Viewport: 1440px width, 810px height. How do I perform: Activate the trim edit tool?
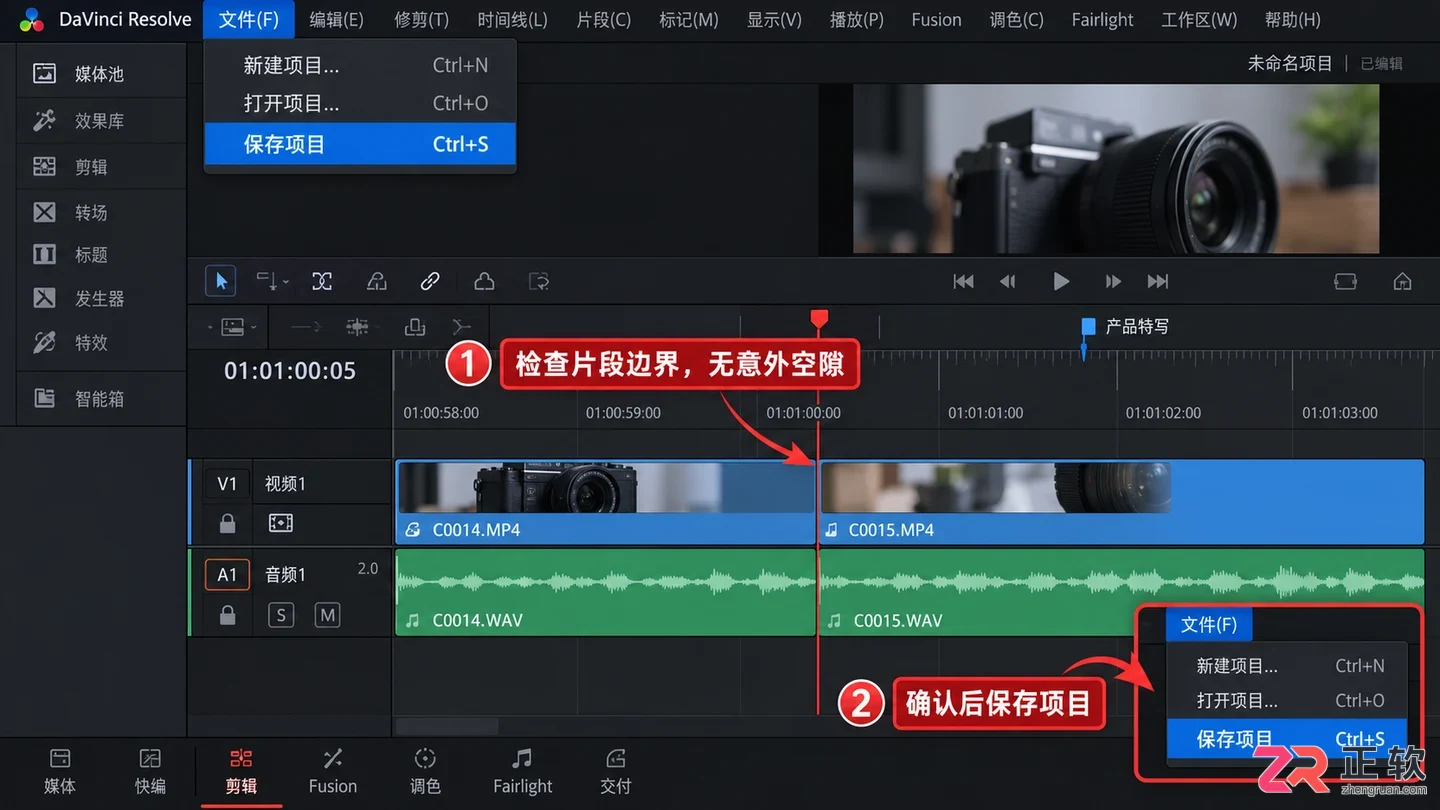point(267,281)
